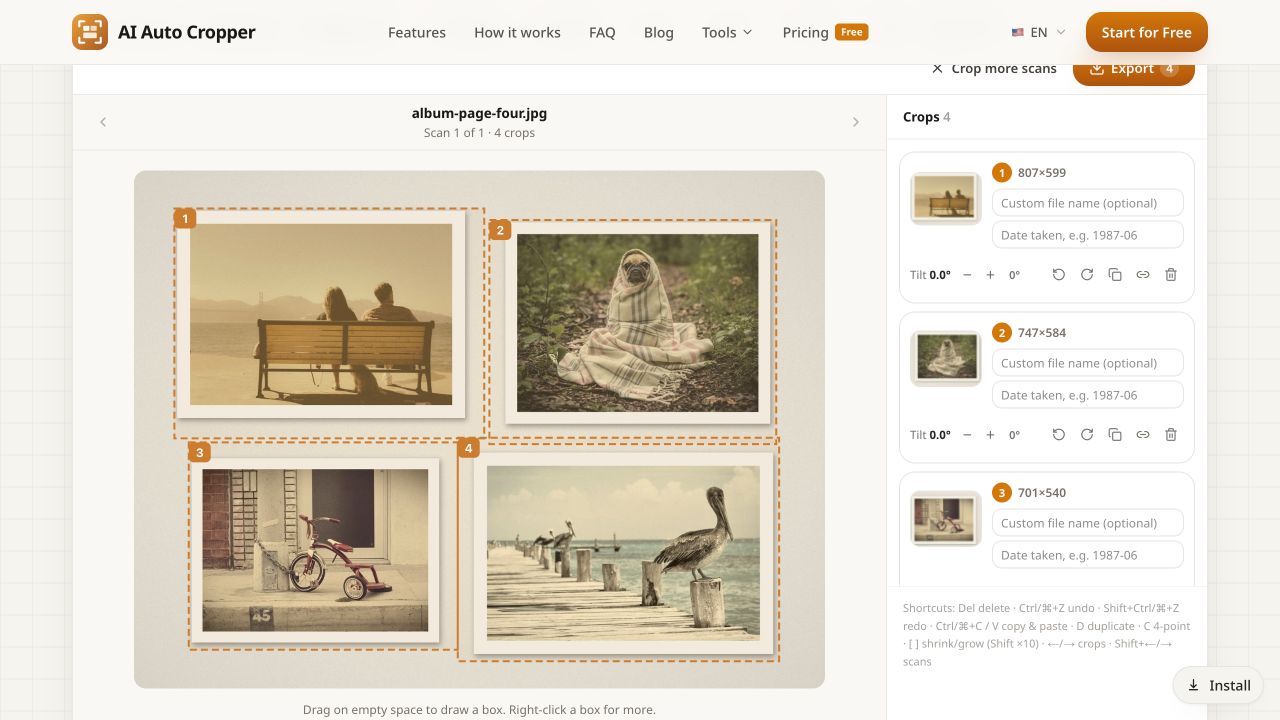The width and height of the screenshot is (1280, 720).
Task: Rotate crop 1 clockwise
Action: [1087, 275]
